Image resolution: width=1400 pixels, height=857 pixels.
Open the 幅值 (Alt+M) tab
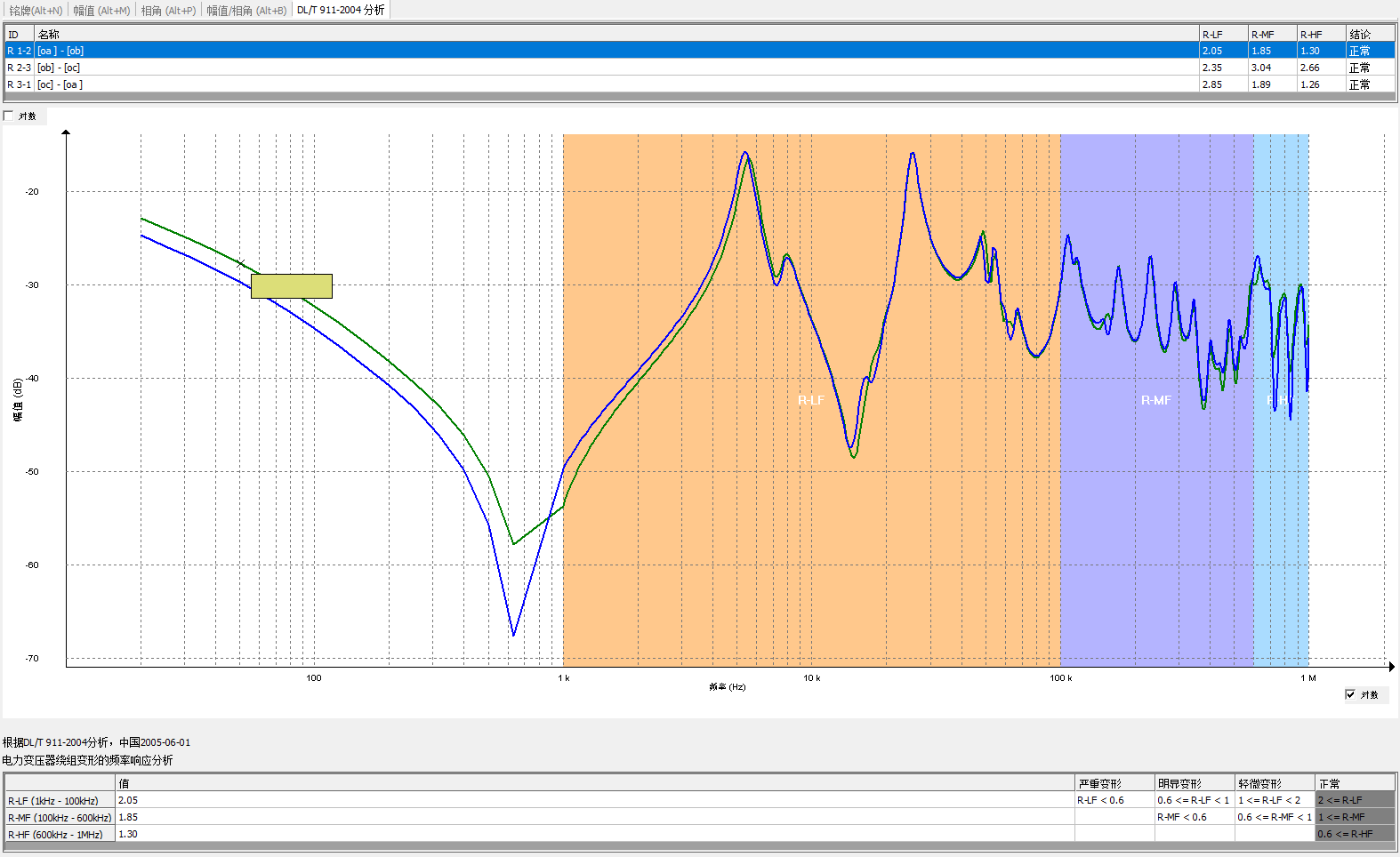101,11
